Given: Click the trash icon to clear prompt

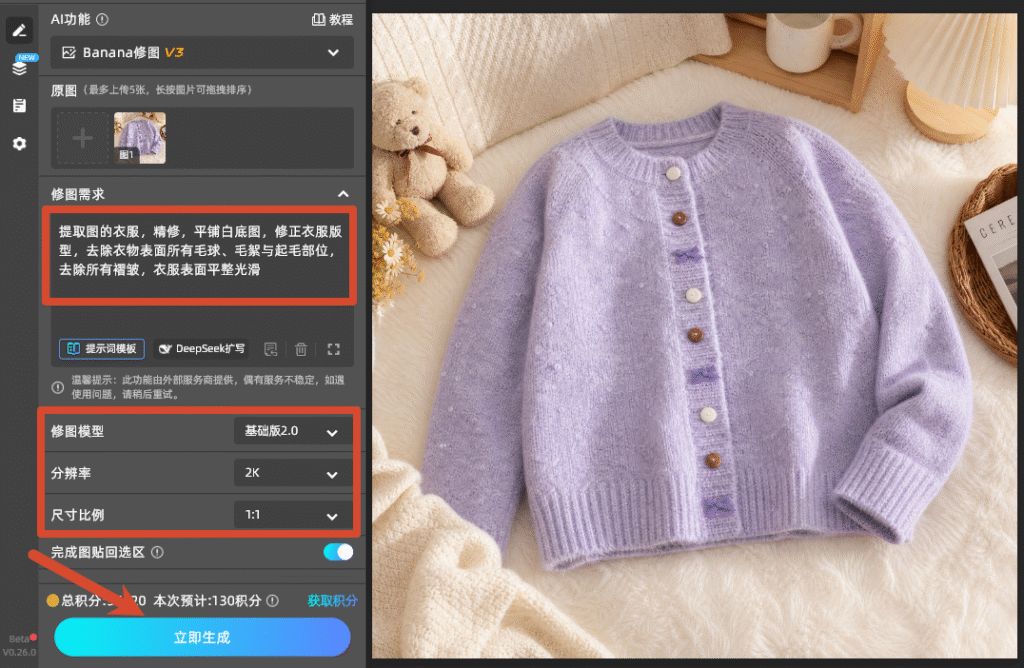Looking at the screenshot, I should (x=301, y=349).
